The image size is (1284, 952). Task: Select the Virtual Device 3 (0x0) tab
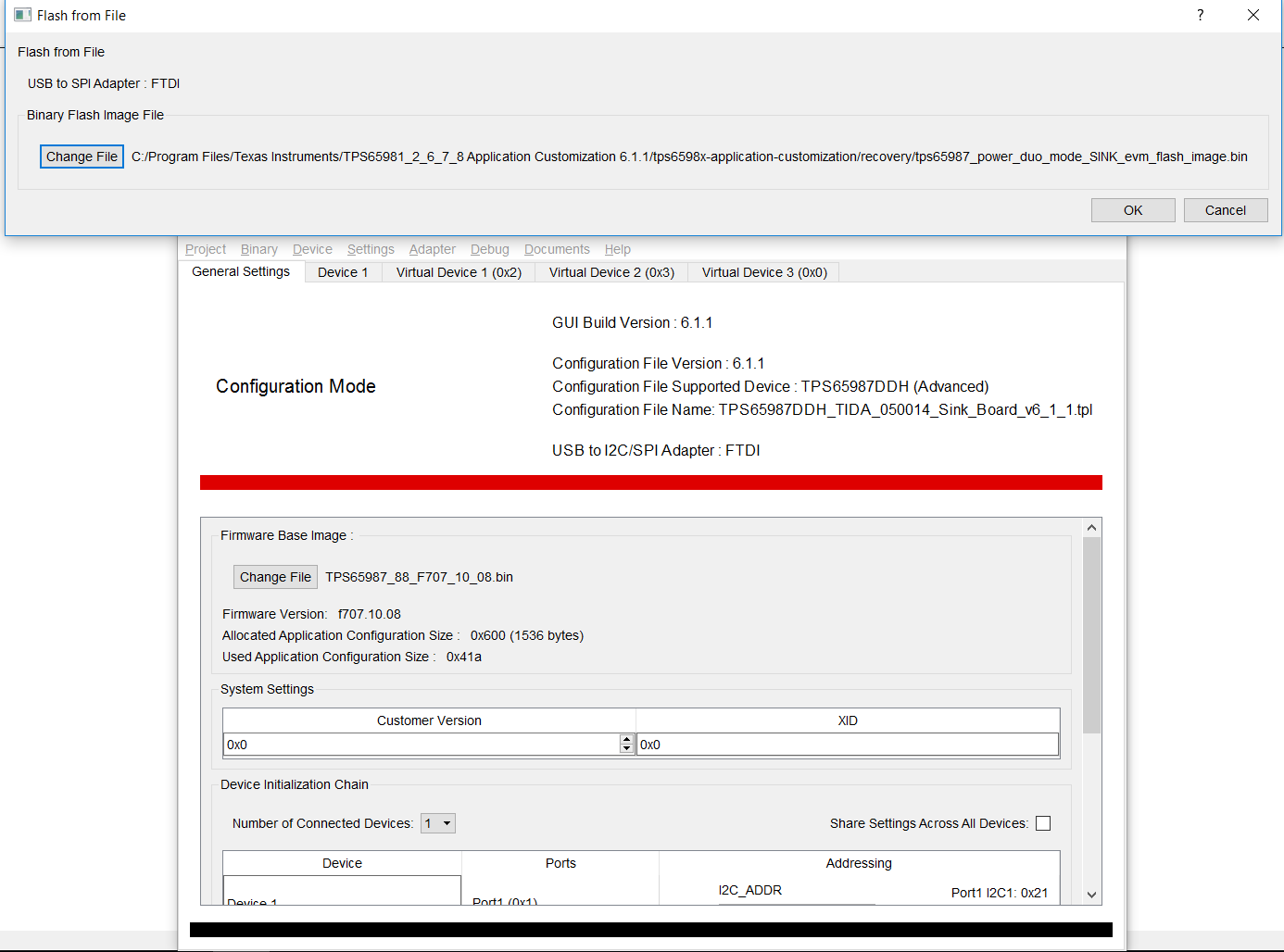pyautogui.click(x=764, y=272)
